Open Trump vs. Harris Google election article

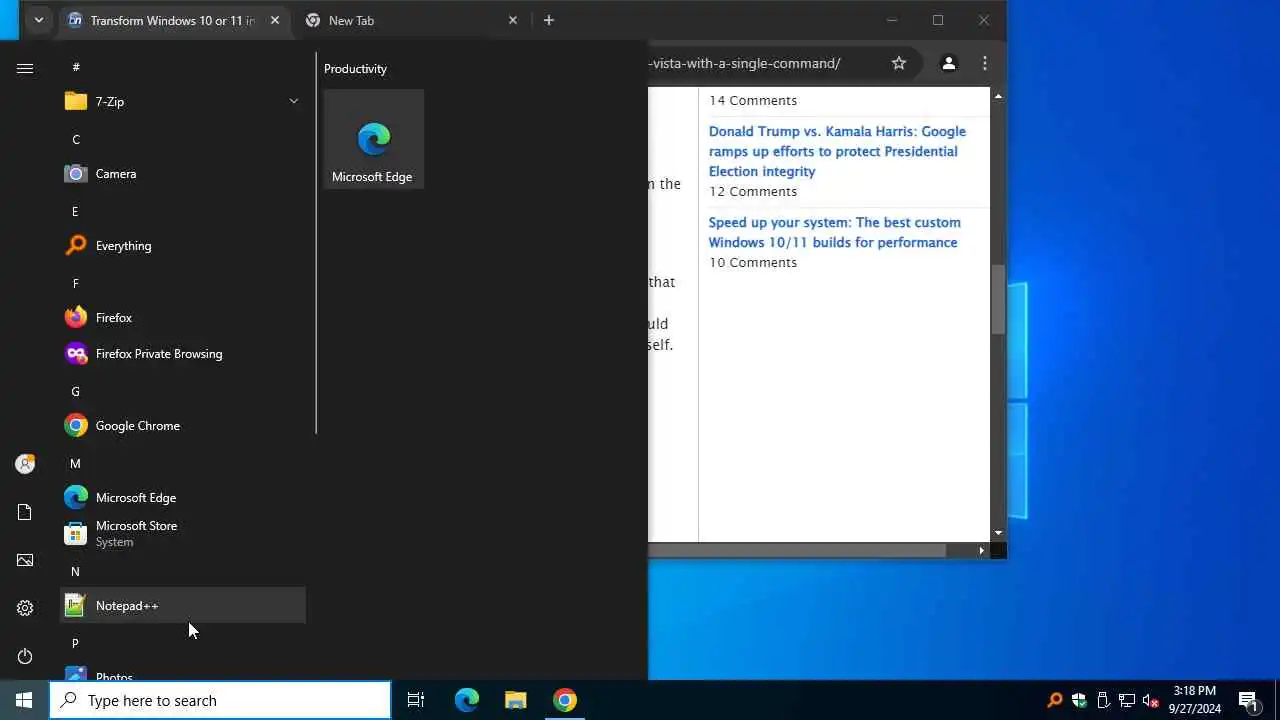pyautogui.click(x=837, y=151)
